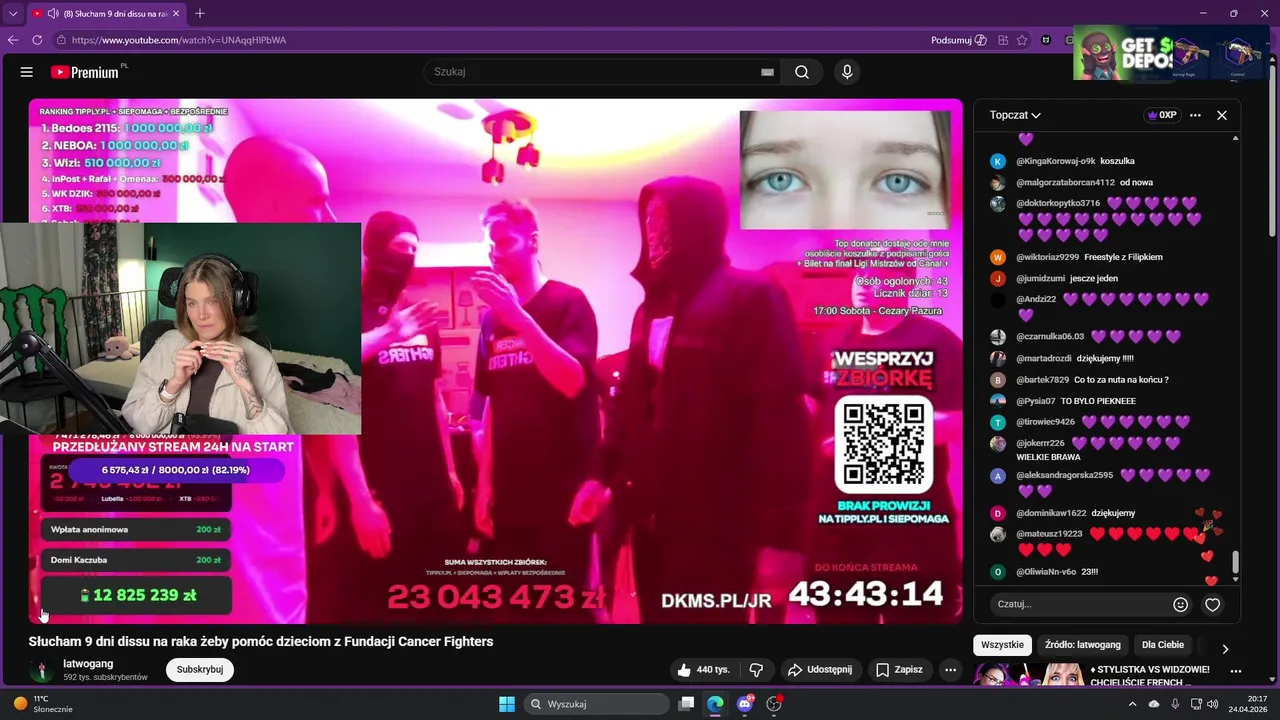Show more filter chips with right arrow

click(1225, 648)
